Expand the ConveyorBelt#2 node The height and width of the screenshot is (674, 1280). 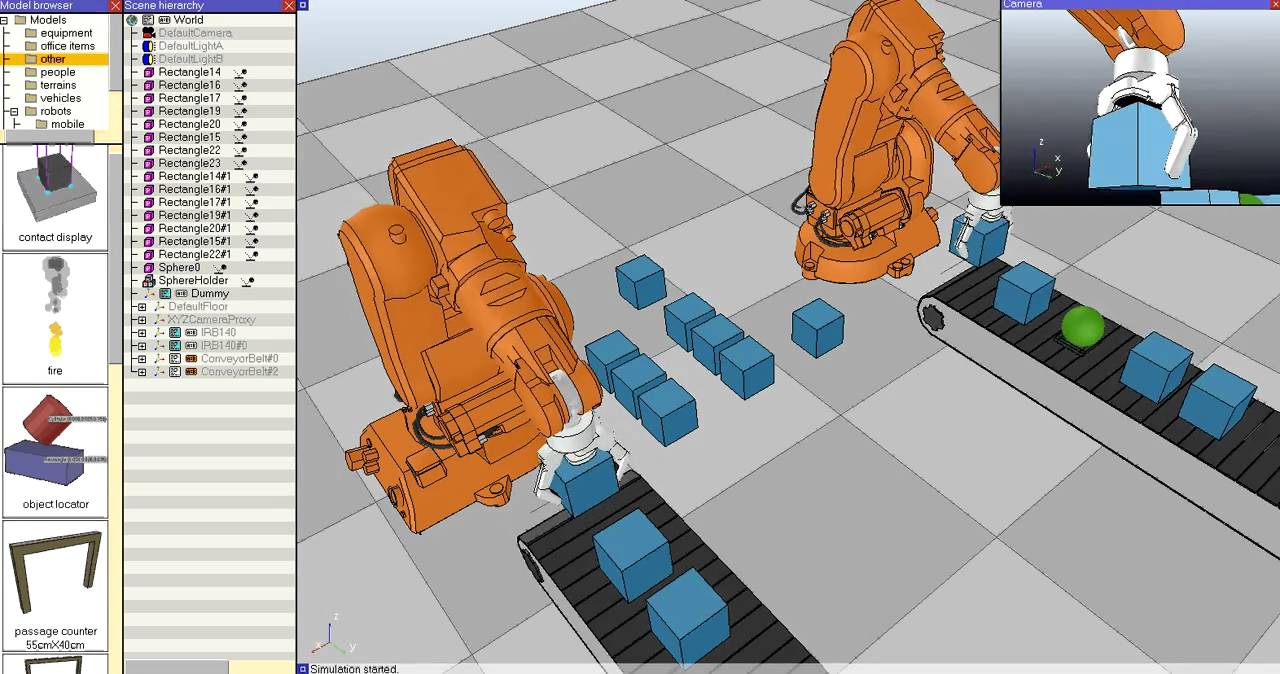[x=142, y=371]
